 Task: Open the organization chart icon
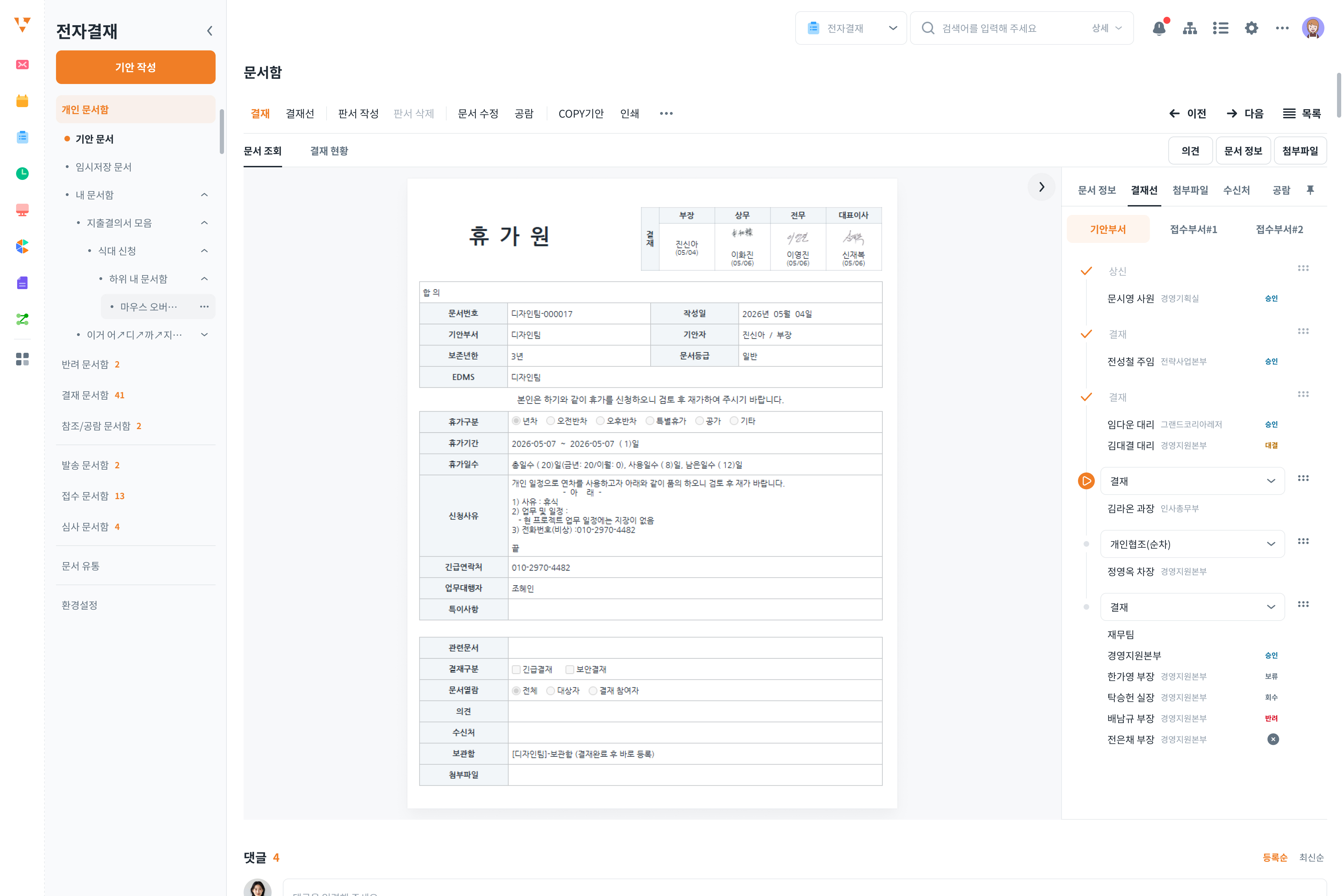pyautogui.click(x=1190, y=28)
